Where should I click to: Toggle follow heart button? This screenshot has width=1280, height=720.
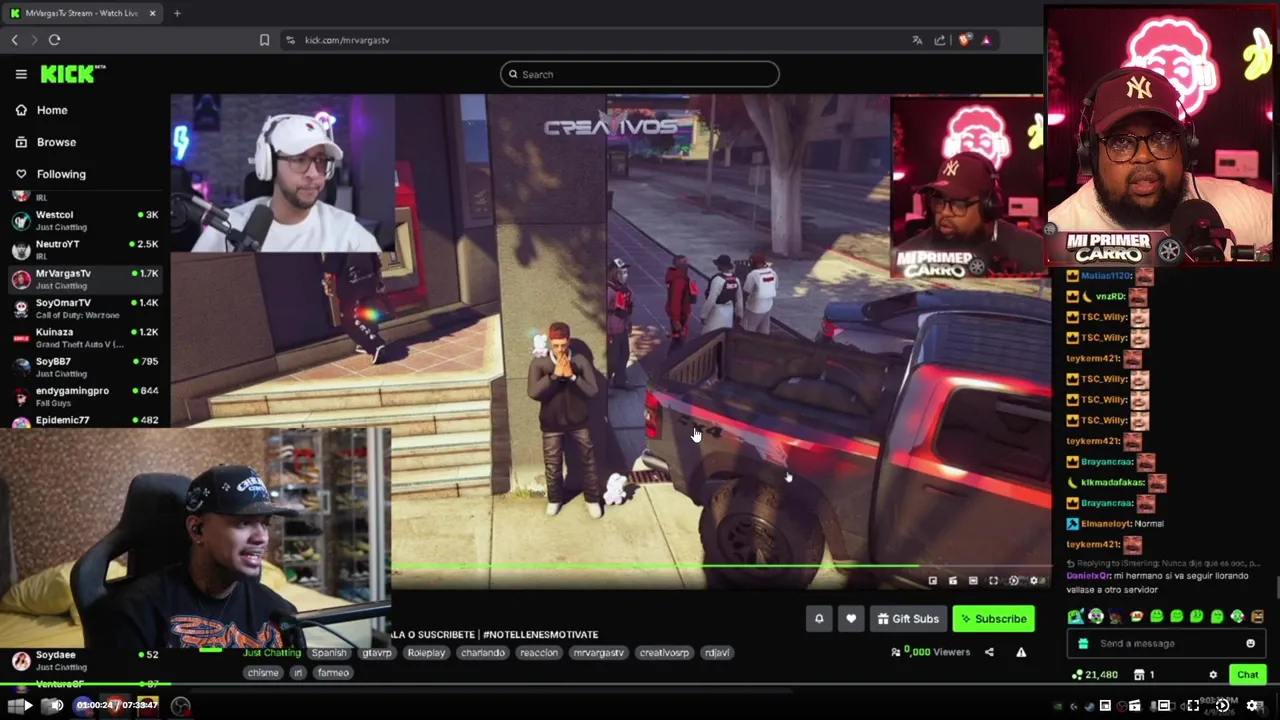pyautogui.click(x=851, y=619)
